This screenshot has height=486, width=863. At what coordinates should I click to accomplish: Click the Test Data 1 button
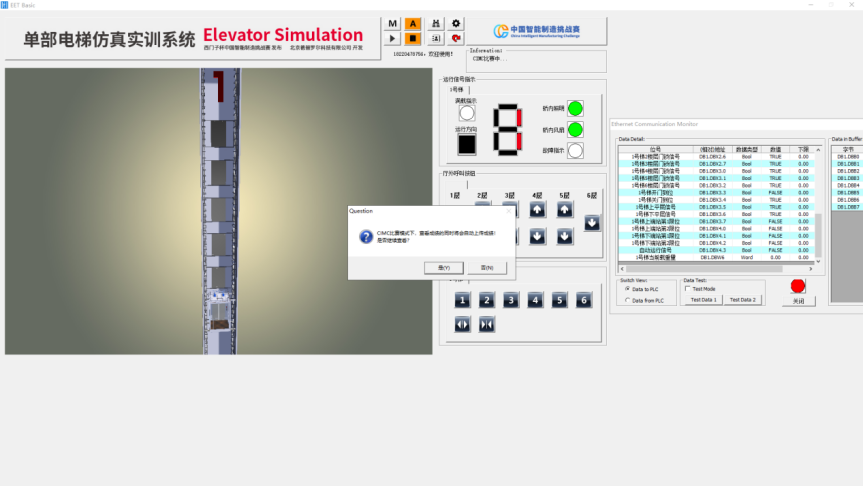704,300
